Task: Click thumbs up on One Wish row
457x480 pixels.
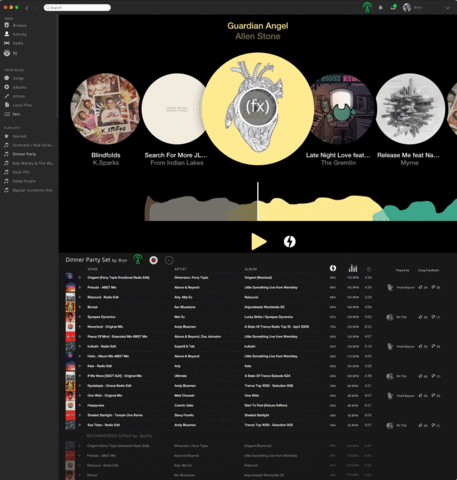Action: tap(421, 395)
